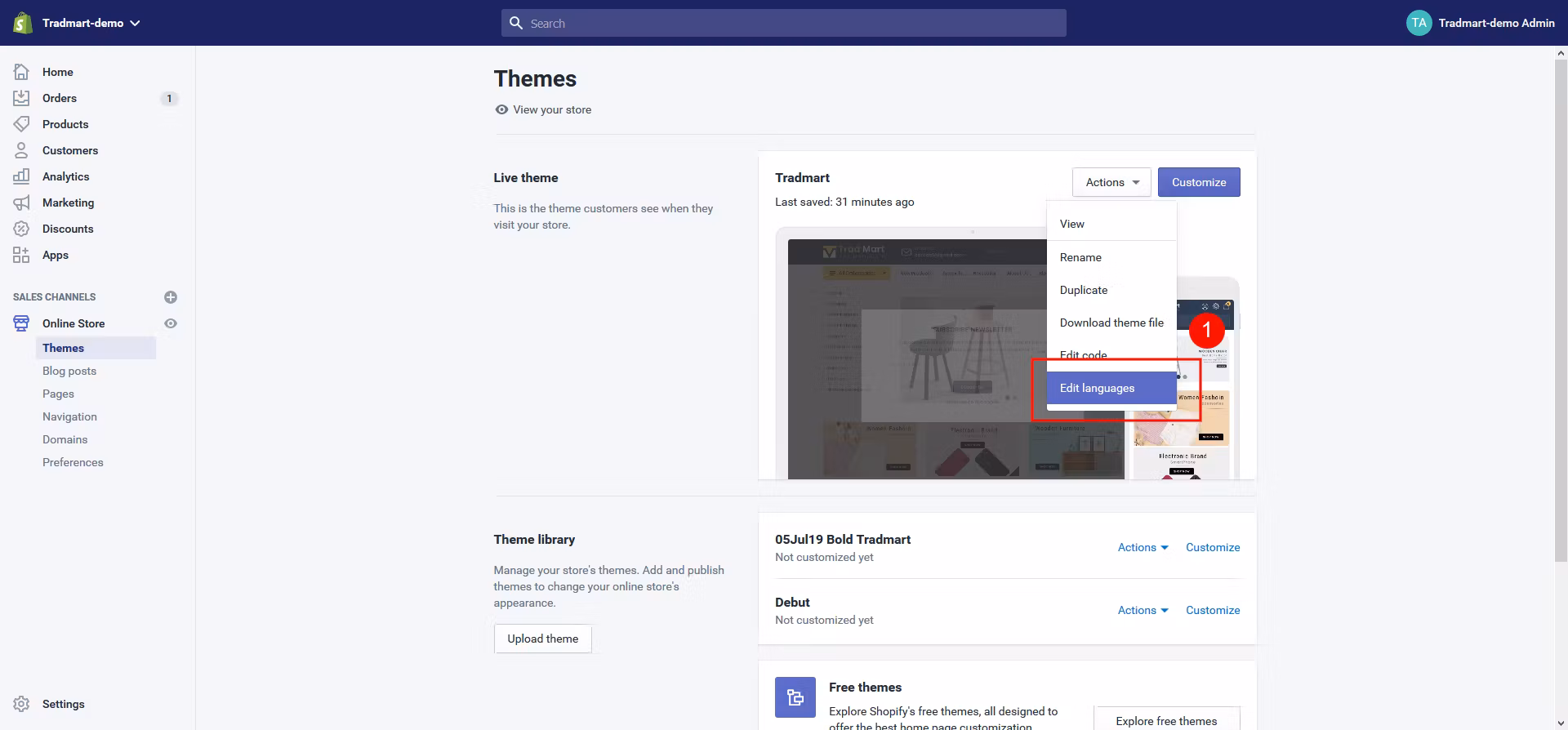Click the Upload theme button

pos(542,639)
